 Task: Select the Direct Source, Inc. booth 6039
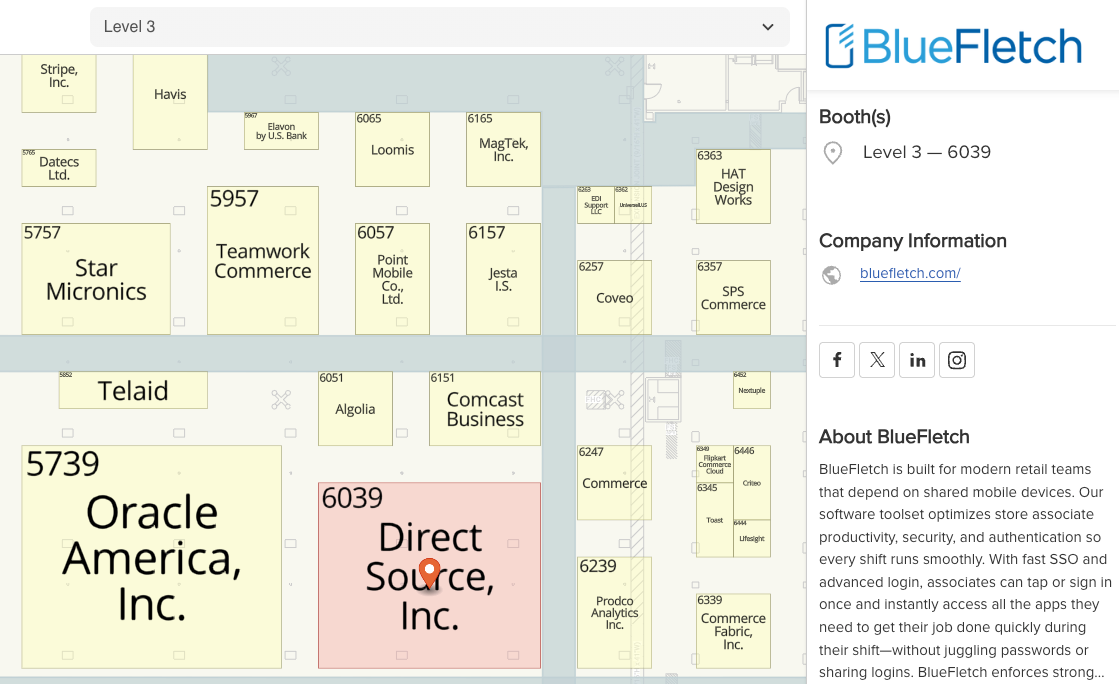point(429,575)
